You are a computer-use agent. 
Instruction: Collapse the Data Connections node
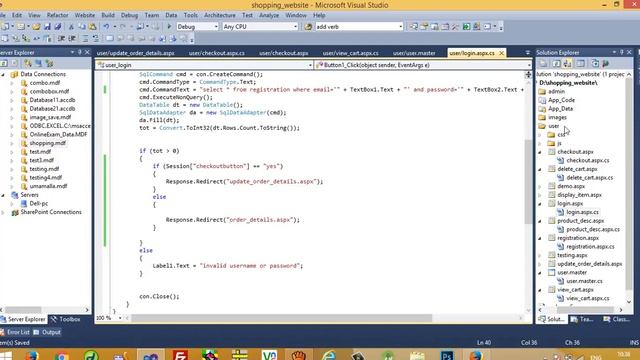pos(3,74)
